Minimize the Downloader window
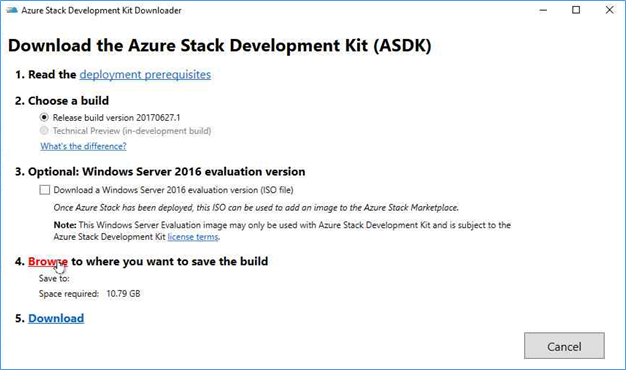The image size is (626, 370). point(543,10)
